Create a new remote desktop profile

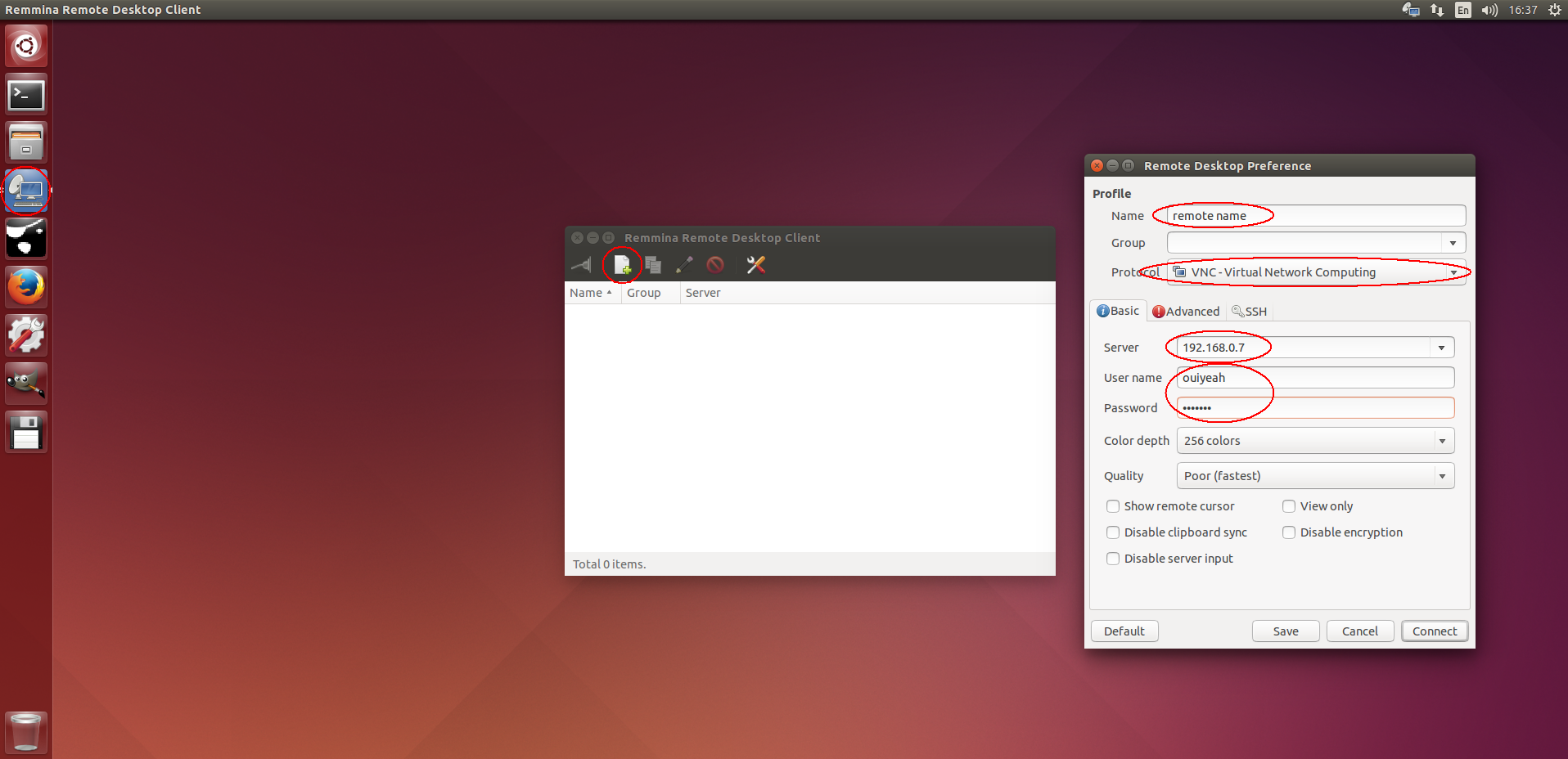coord(622,264)
